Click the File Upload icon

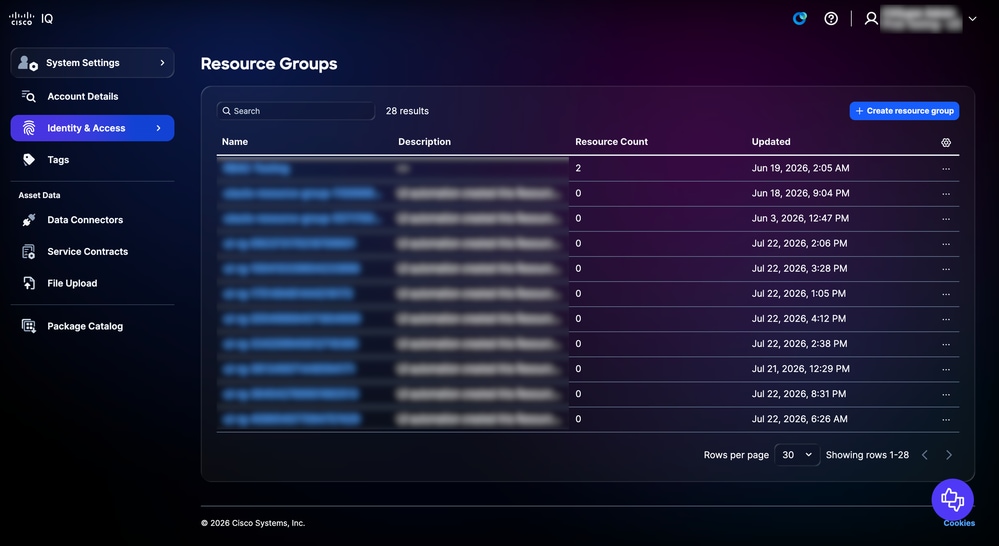[29, 284]
